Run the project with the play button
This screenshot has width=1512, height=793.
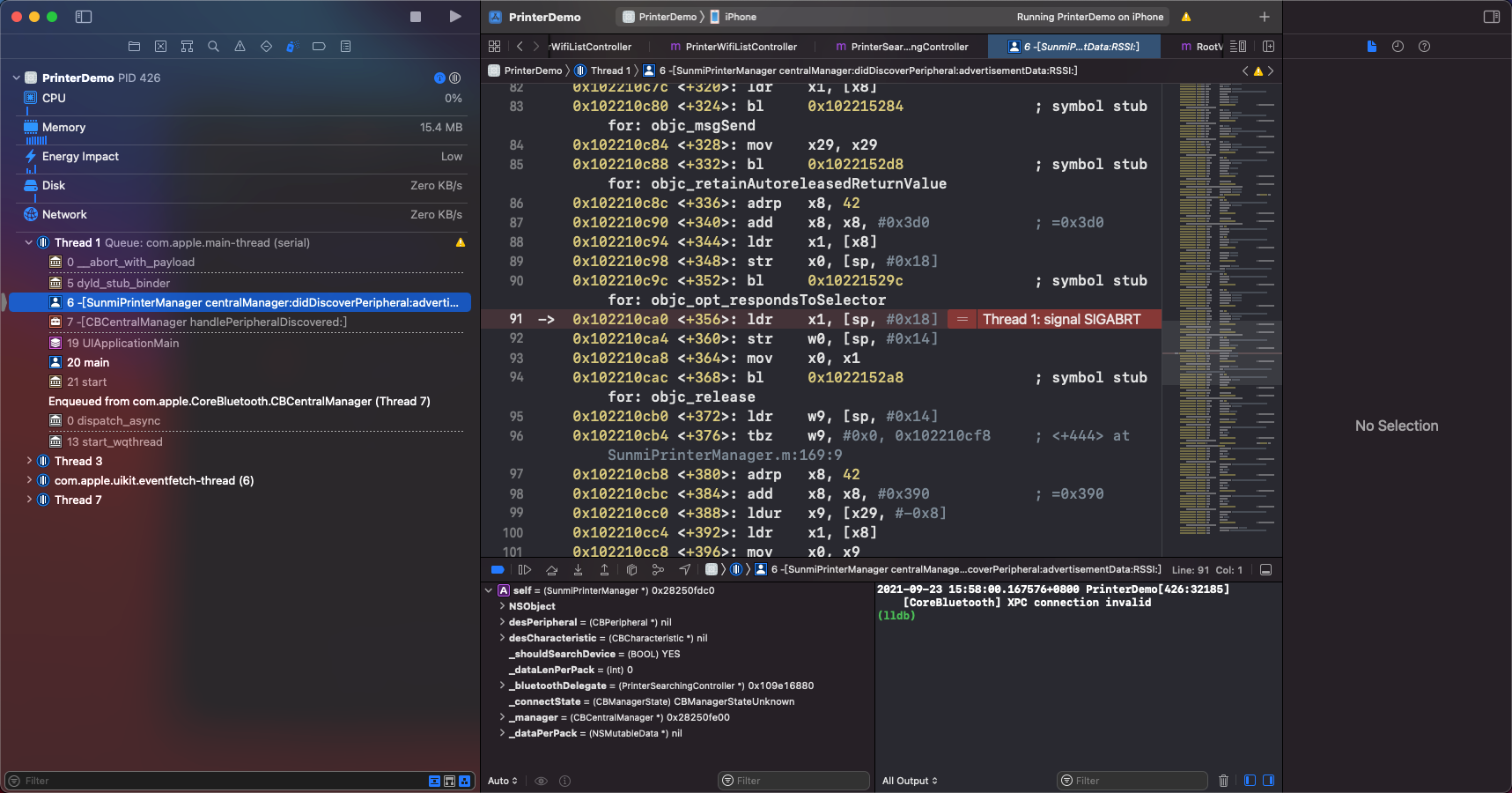(x=455, y=17)
